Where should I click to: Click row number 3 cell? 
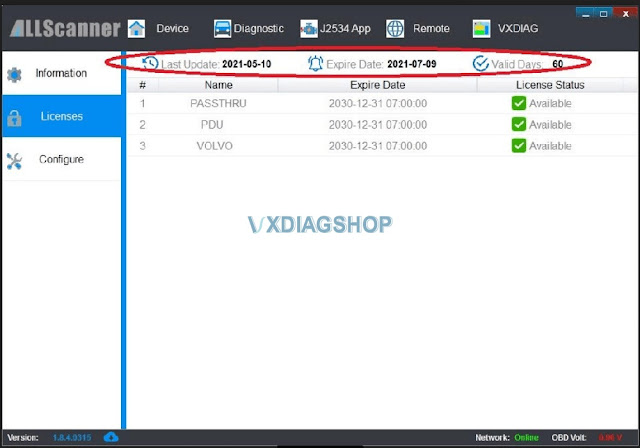pos(142,146)
